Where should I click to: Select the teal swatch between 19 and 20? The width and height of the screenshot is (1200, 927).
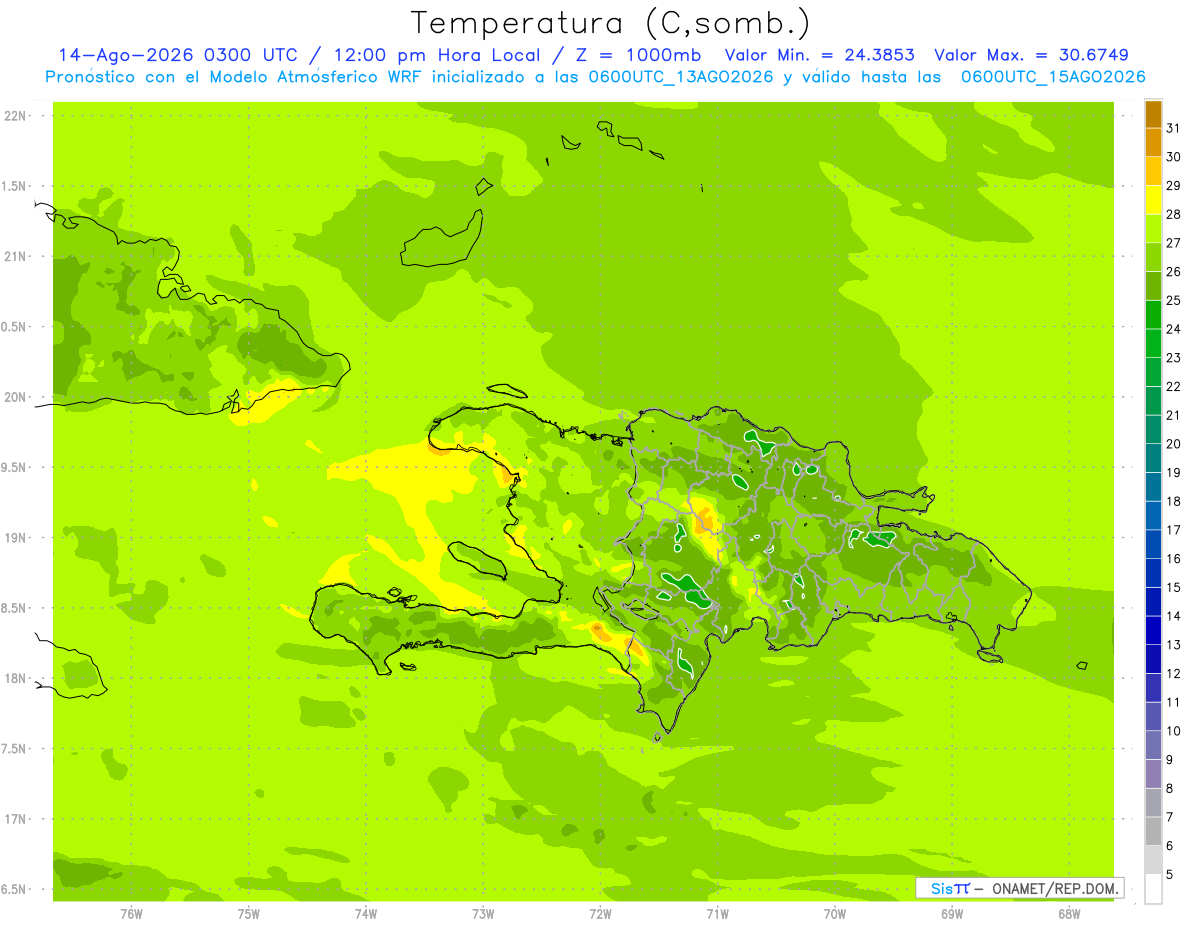click(x=1153, y=459)
